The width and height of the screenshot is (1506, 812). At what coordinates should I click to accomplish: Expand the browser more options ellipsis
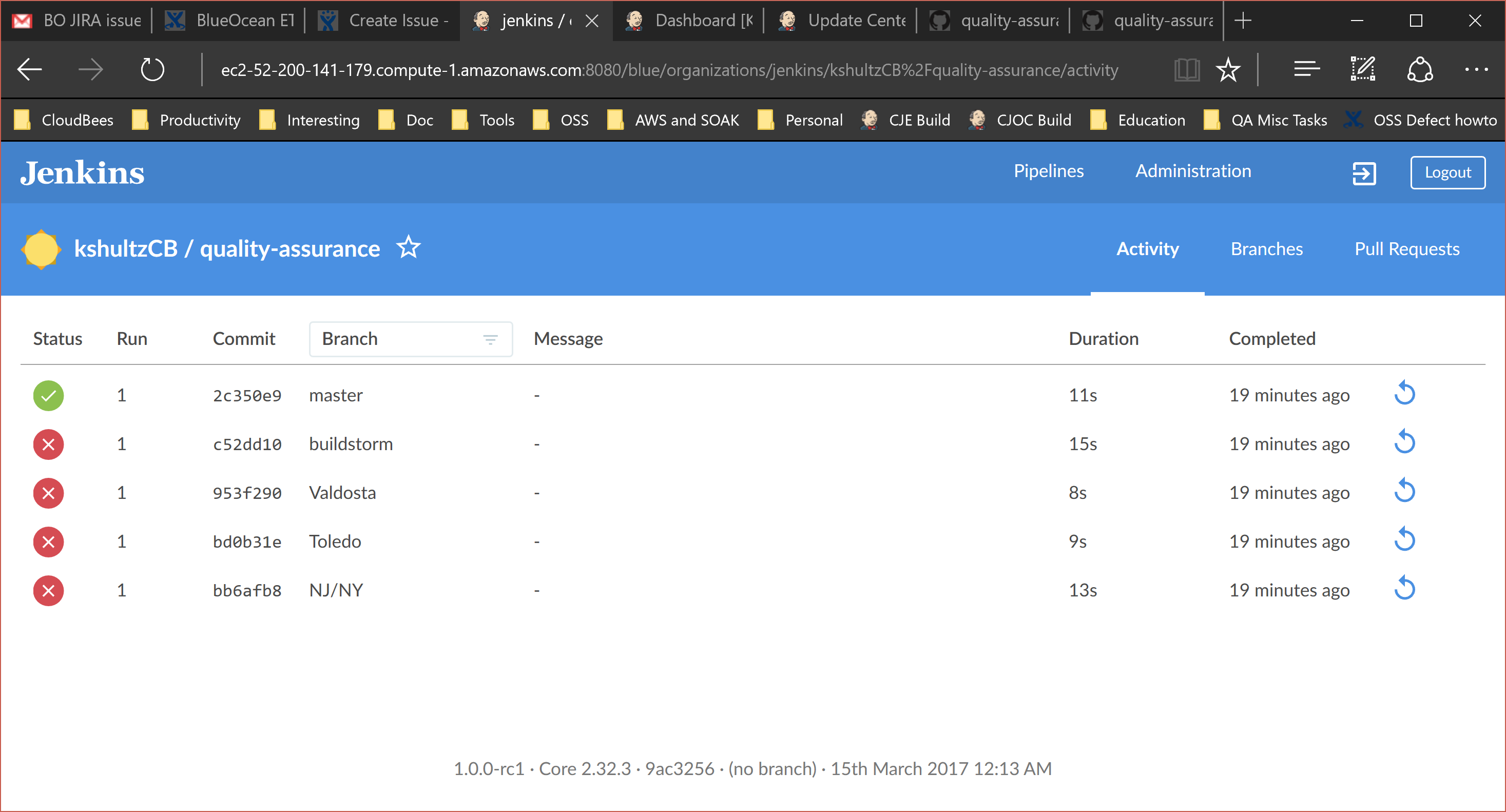tap(1476, 70)
